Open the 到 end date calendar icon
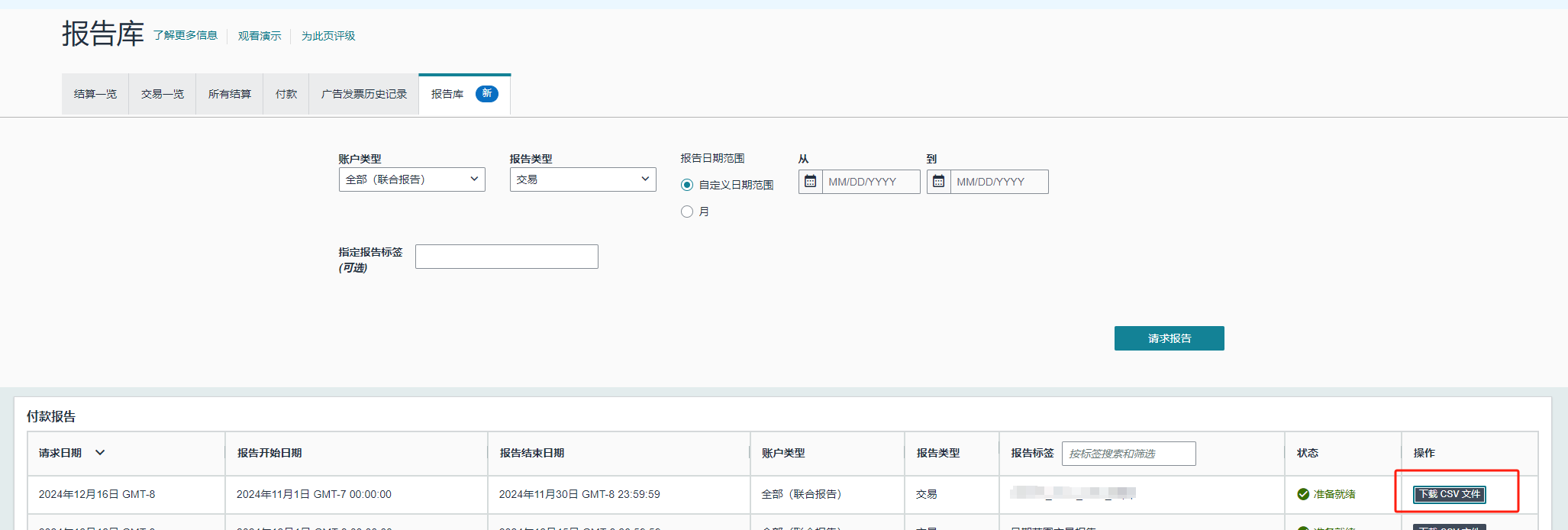This screenshot has height=530, width=1568. pos(938,182)
